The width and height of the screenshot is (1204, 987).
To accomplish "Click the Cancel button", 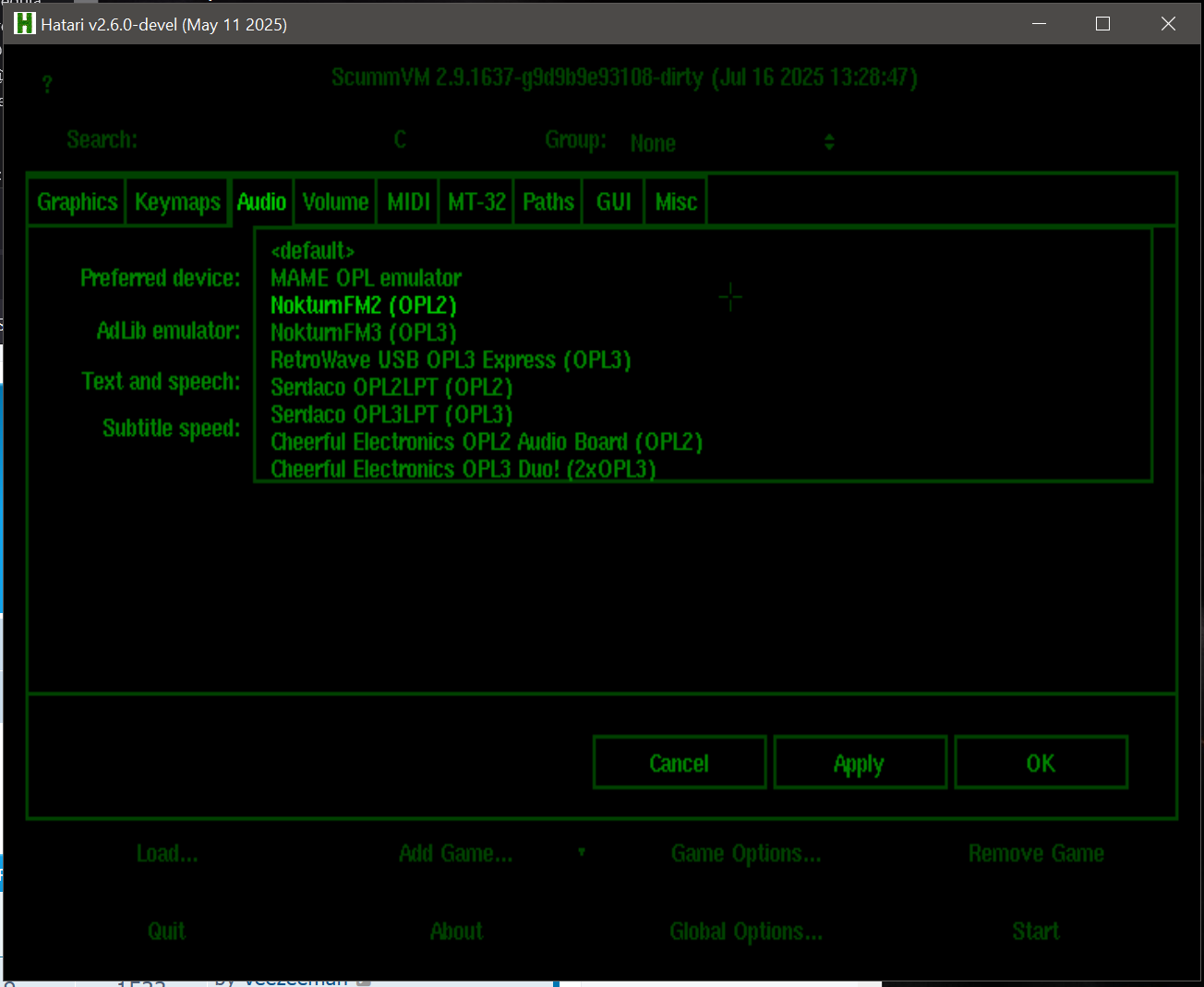I will (x=680, y=763).
